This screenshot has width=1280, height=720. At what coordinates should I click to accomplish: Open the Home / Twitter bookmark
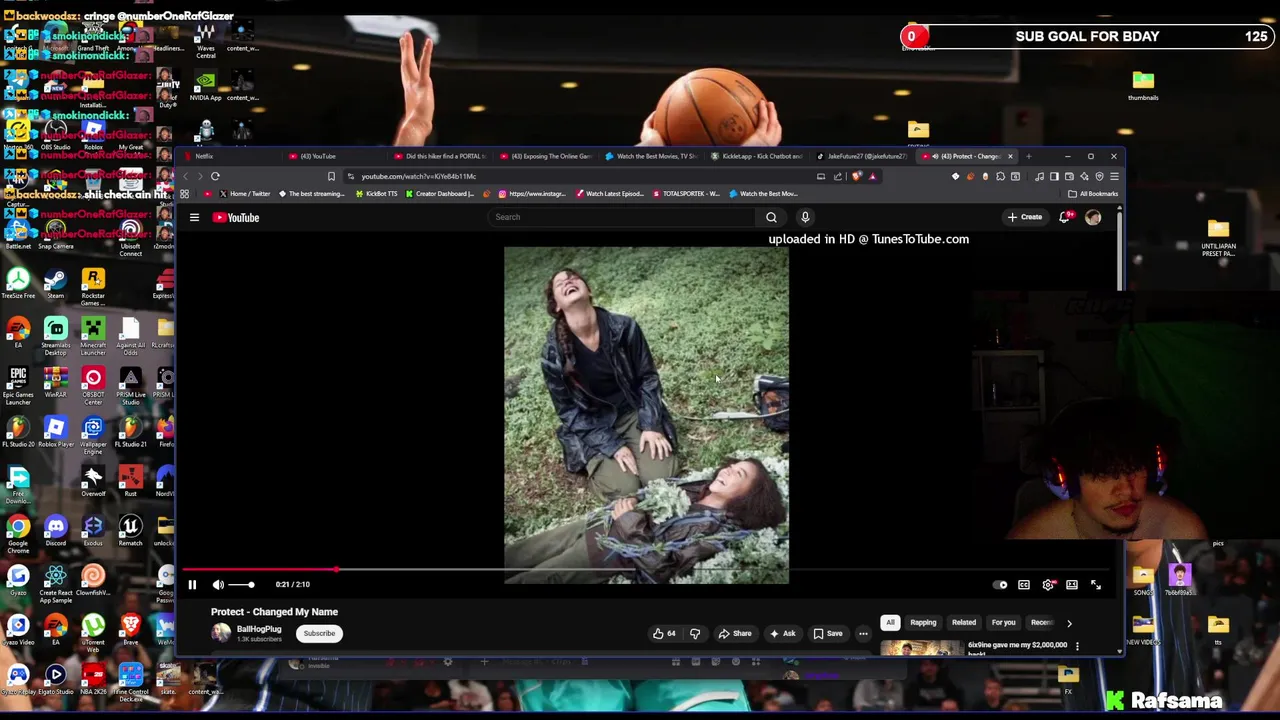[244, 194]
